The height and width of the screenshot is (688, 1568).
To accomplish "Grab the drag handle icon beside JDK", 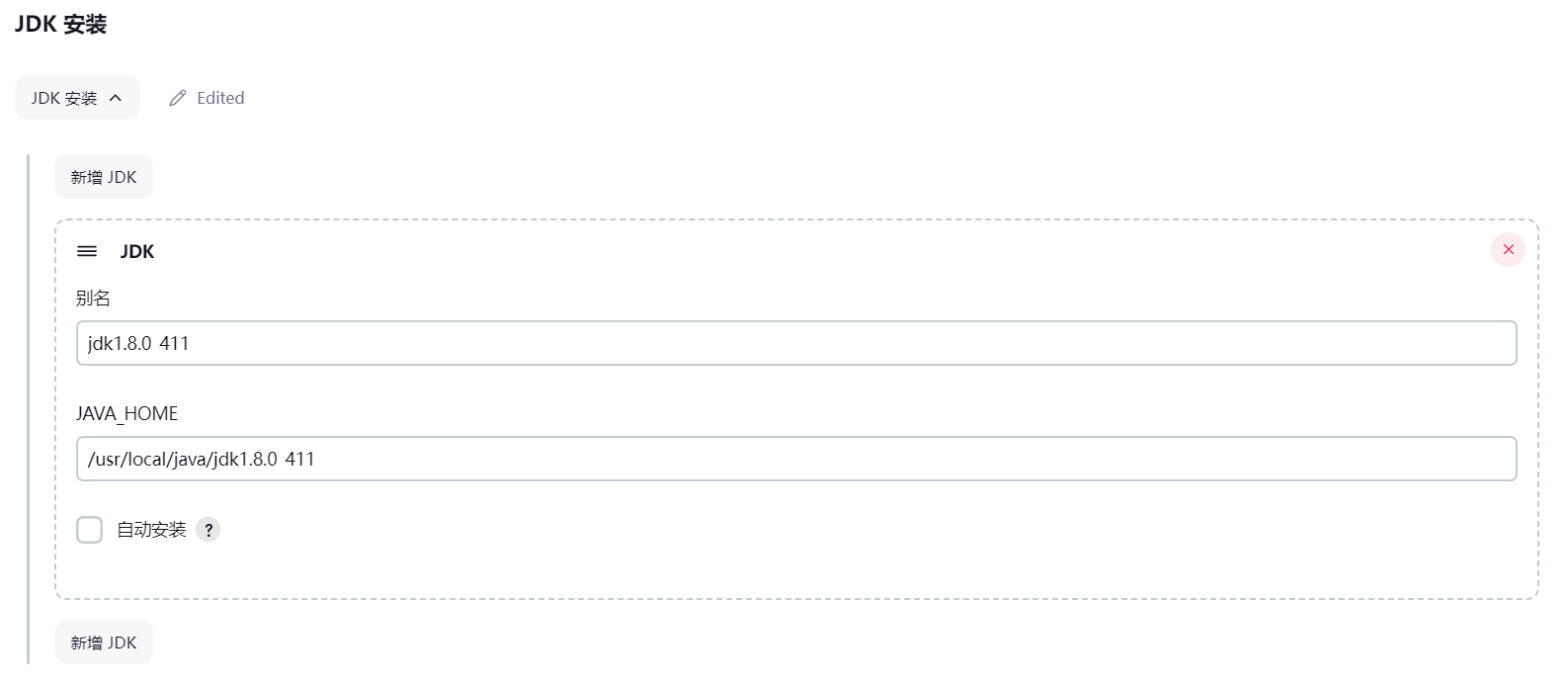I will [87, 251].
